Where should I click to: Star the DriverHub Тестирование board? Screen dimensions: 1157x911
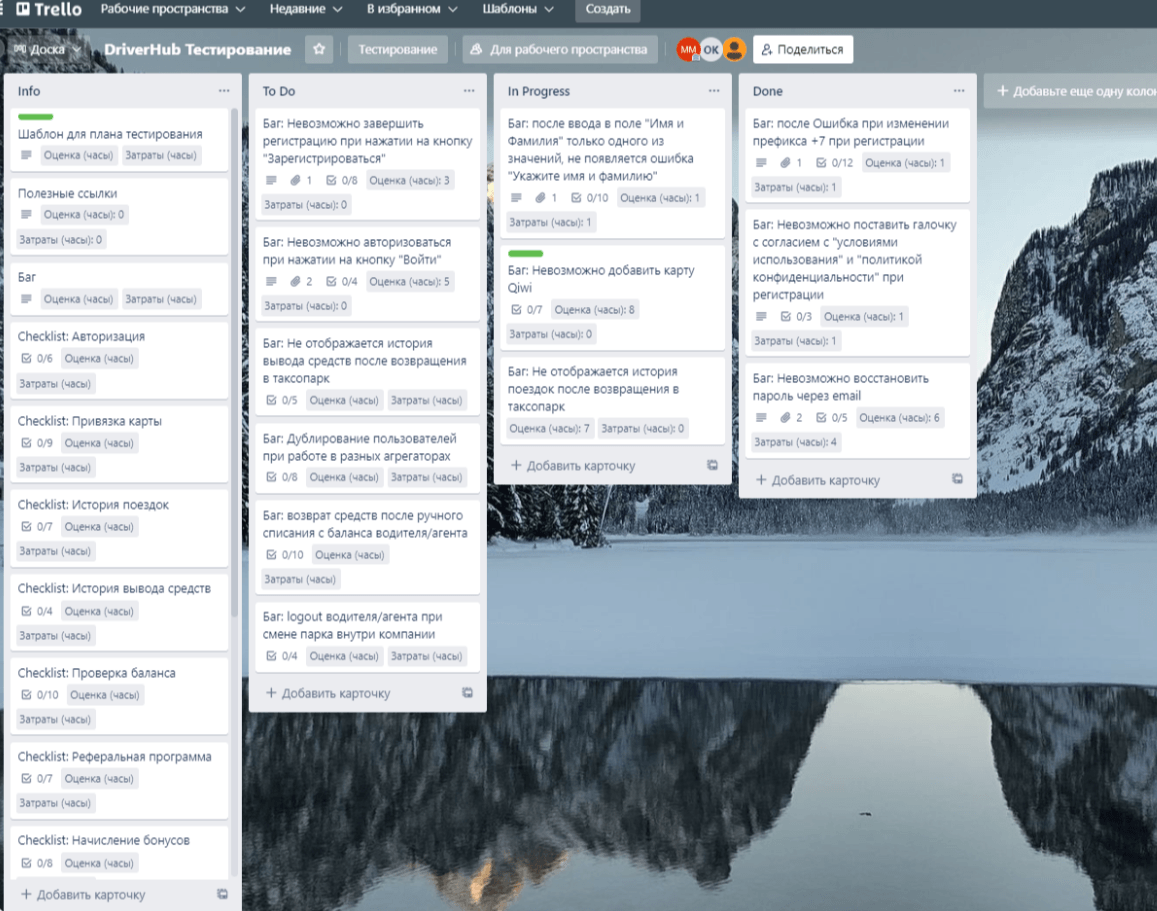[x=319, y=49]
